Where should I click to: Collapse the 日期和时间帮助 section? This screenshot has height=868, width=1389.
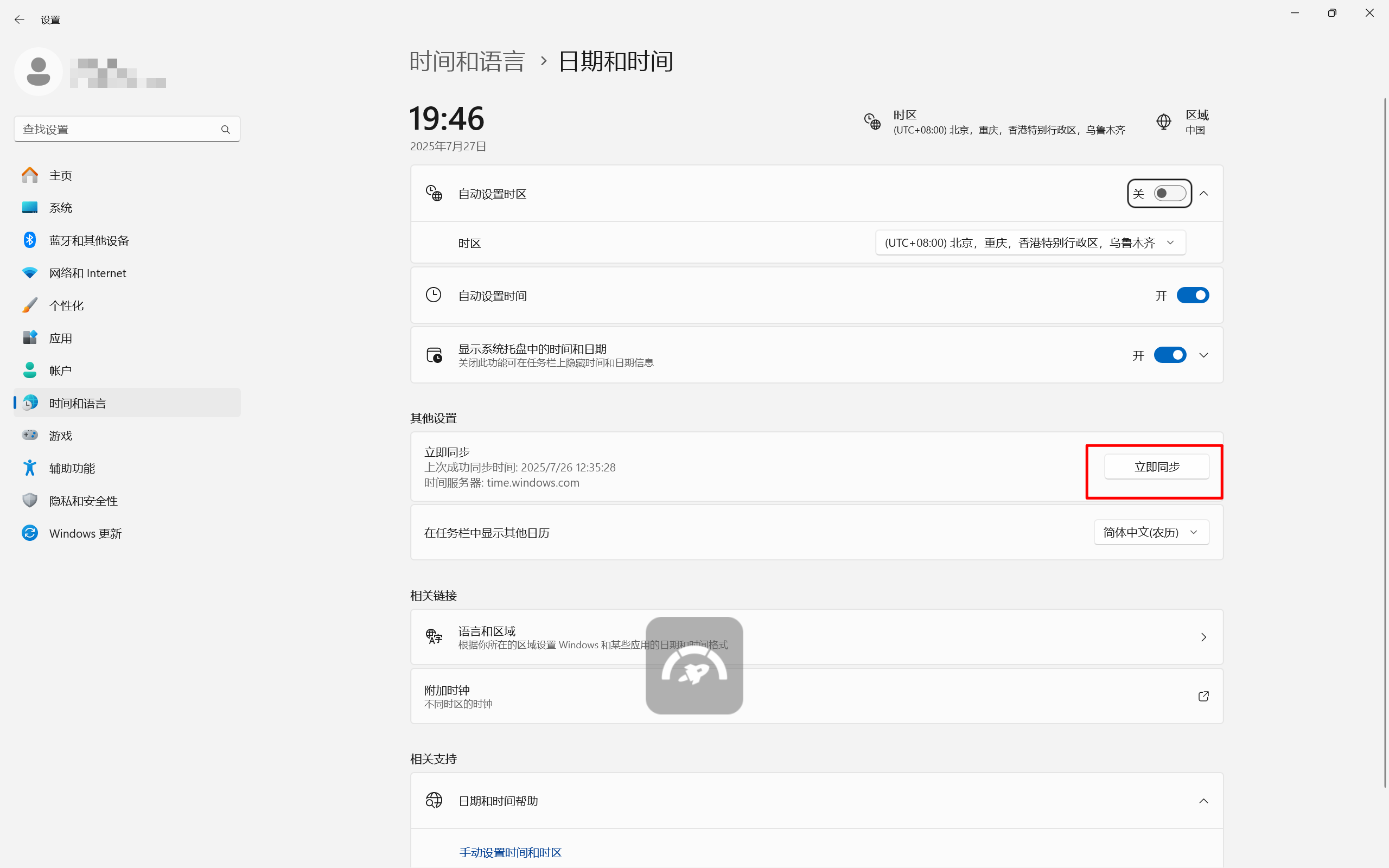click(x=1203, y=800)
